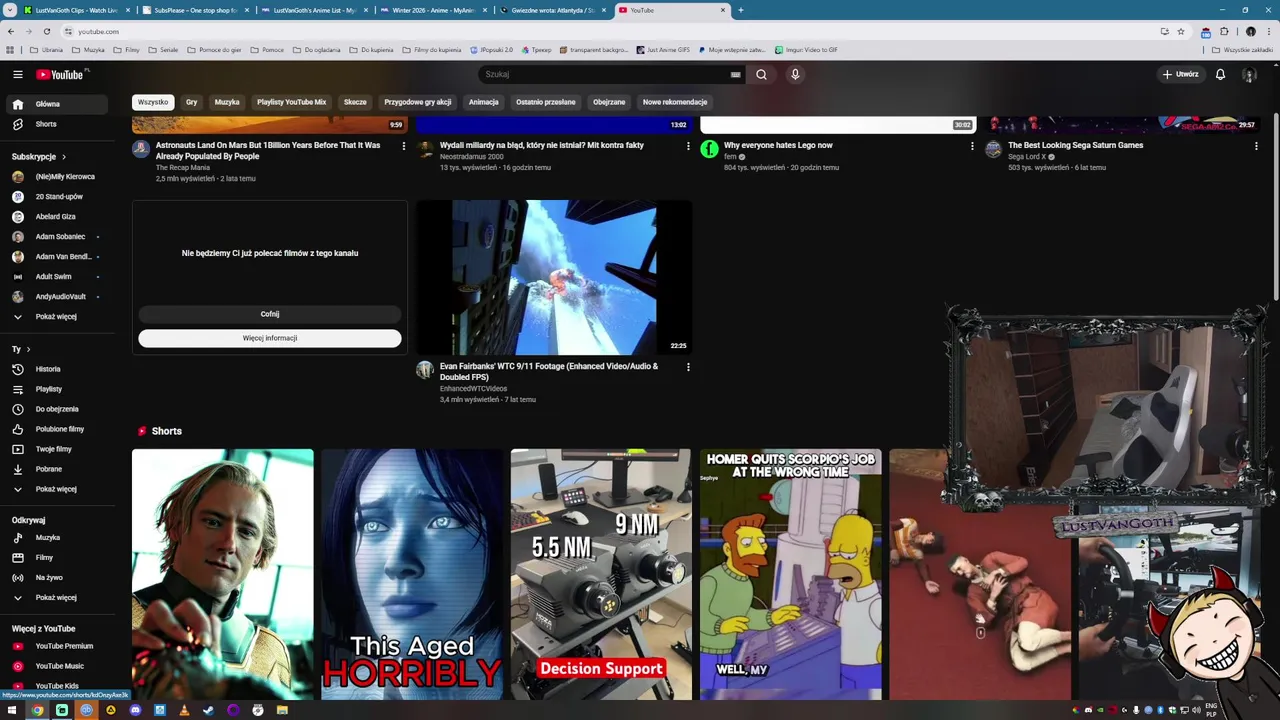This screenshot has width=1280, height=720.
Task: Open Polubione filmy liked videos
Action: point(58,429)
